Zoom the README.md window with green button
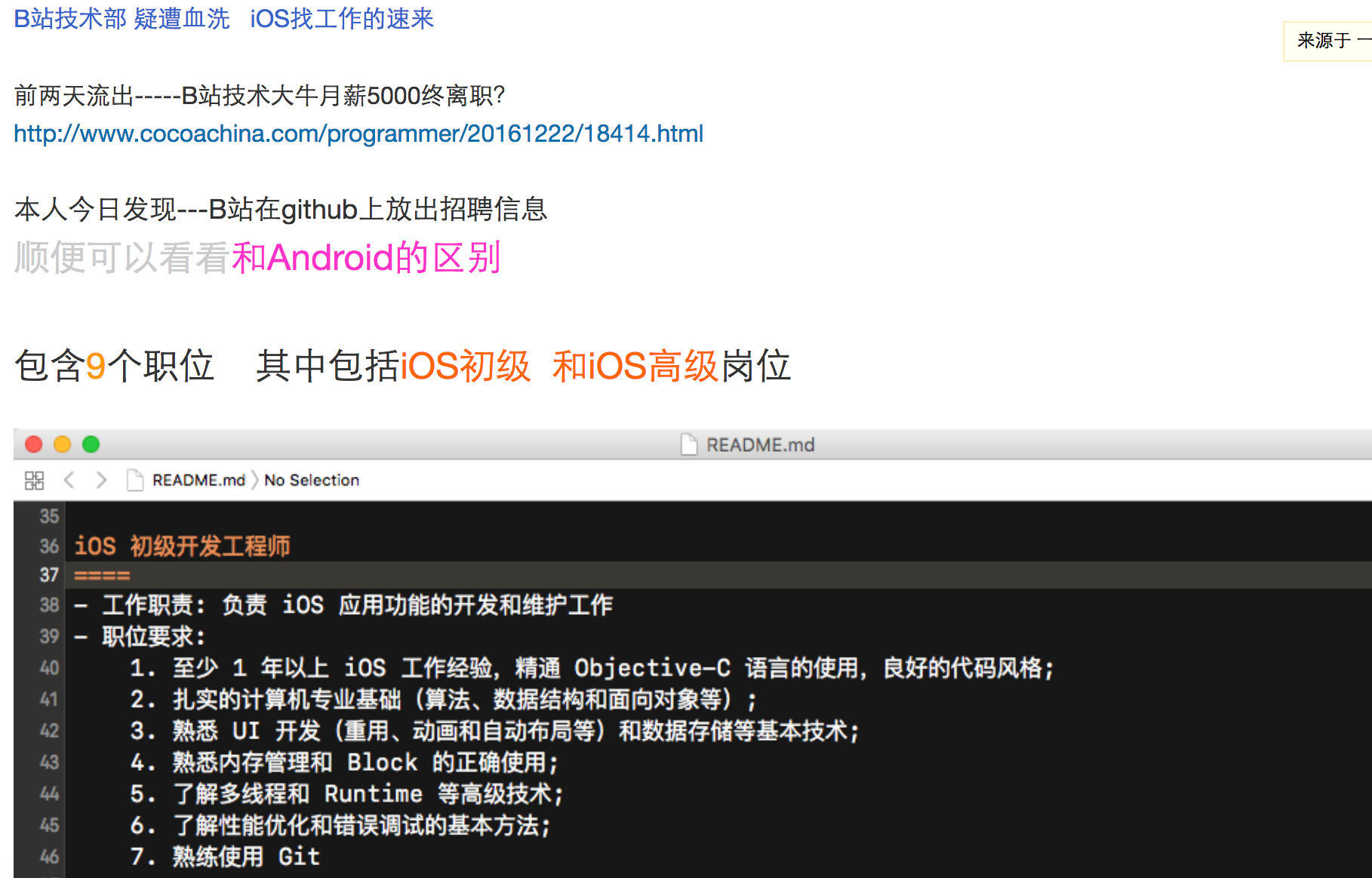The width and height of the screenshot is (1372, 878). tap(91, 444)
